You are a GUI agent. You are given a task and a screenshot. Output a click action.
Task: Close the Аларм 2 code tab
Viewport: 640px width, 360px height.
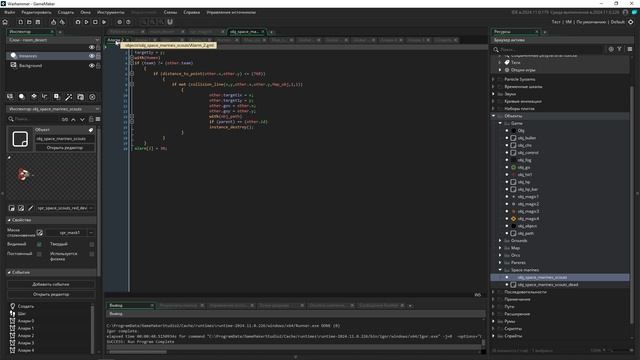pos(127,40)
